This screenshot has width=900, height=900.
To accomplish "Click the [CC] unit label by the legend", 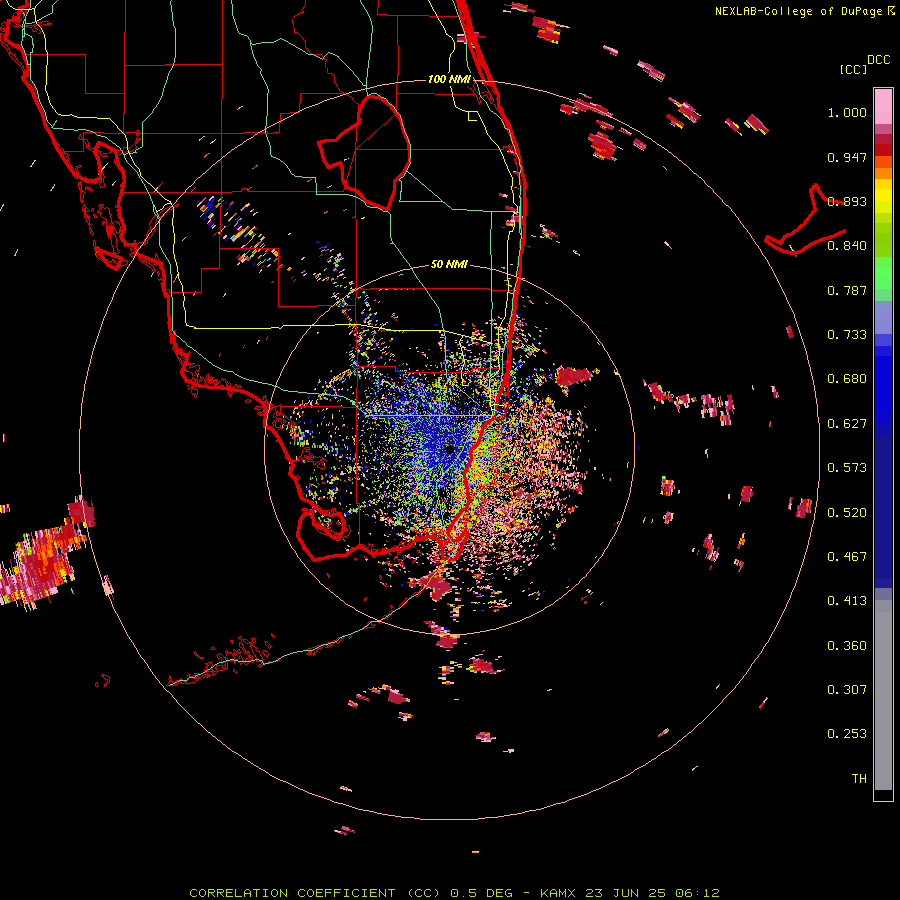I will (x=853, y=69).
